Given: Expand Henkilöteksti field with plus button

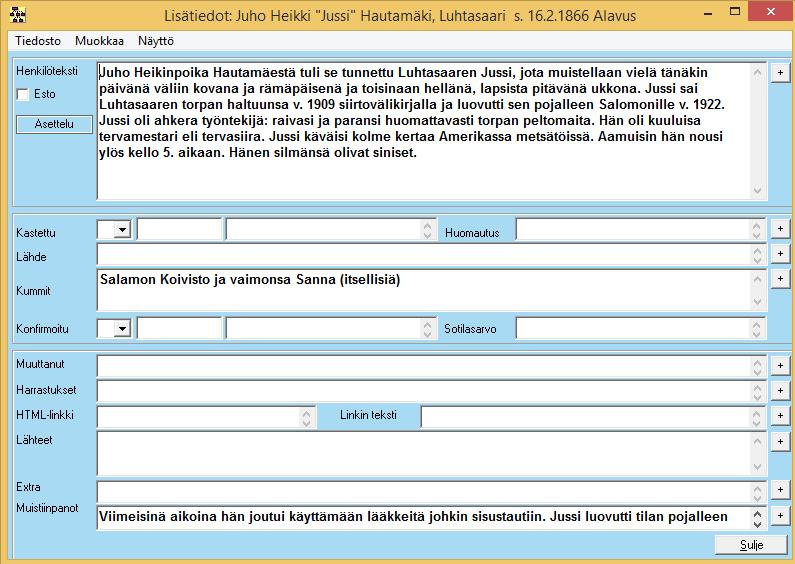Looking at the screenshot, I should click(x=780, y=73).
